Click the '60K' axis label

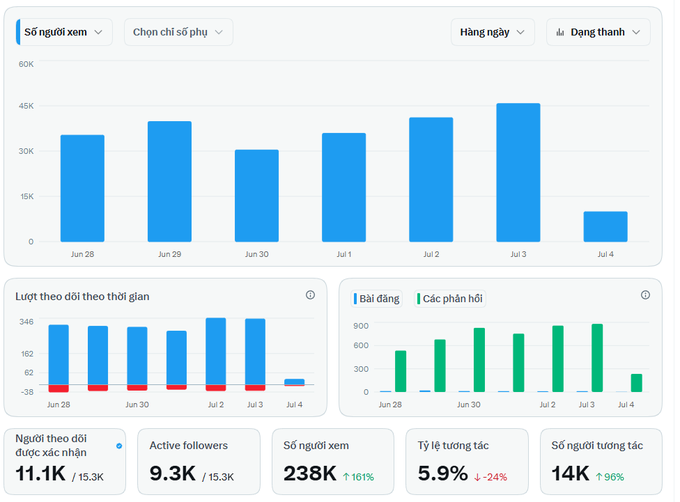tap(26, 64)
